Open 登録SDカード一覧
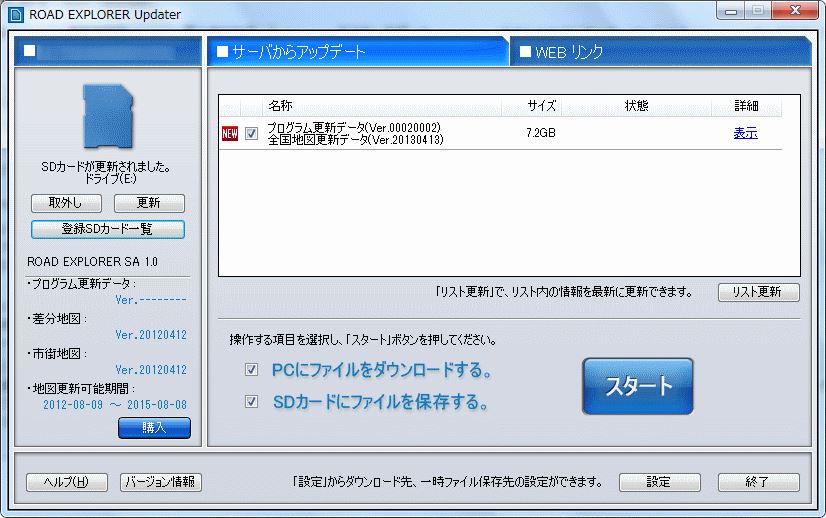826x518 pixels. click(108, 229)
